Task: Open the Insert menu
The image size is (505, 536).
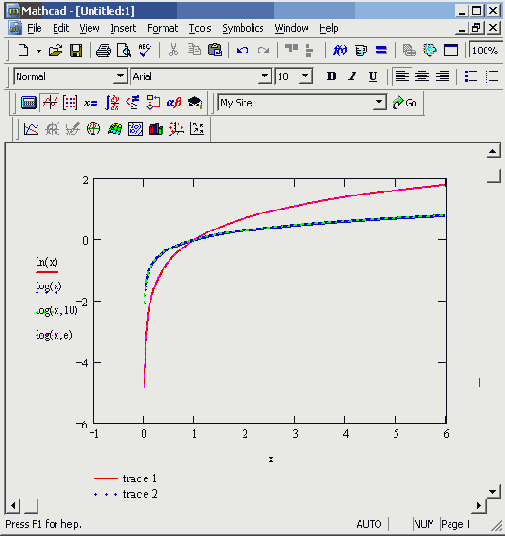Action: click(x=123, y=28)
